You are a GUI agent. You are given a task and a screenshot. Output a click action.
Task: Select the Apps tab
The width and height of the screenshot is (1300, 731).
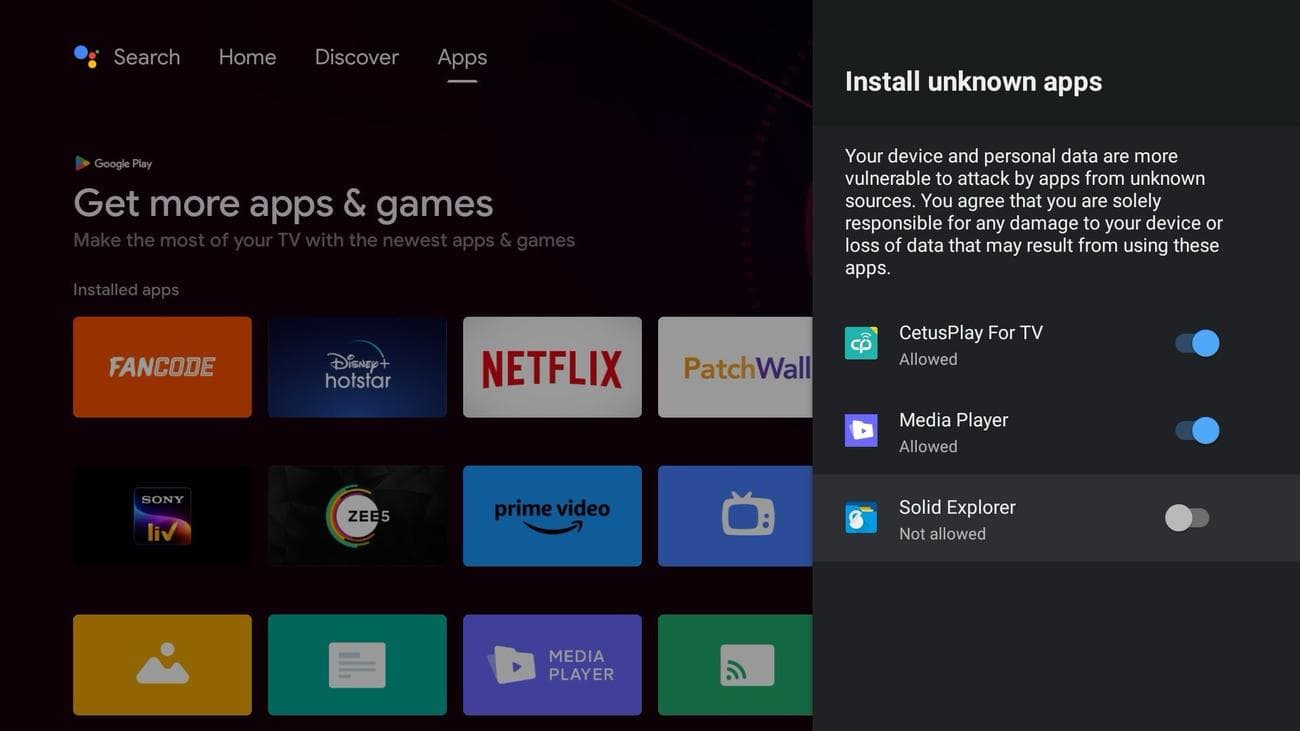(x=461, y=57)
